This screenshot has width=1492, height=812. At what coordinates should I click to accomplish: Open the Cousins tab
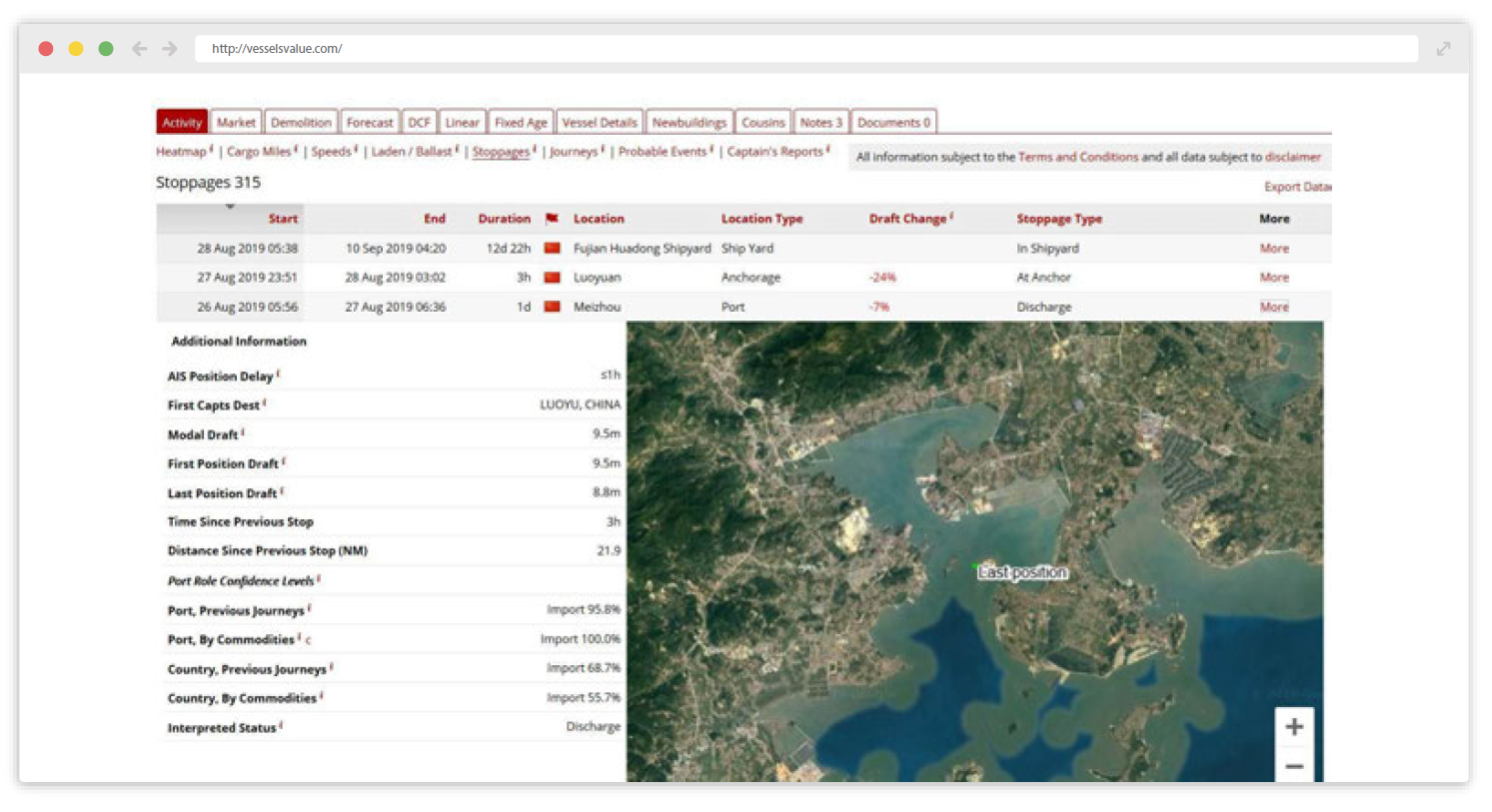pyautogui.click(x=762, y=121)
